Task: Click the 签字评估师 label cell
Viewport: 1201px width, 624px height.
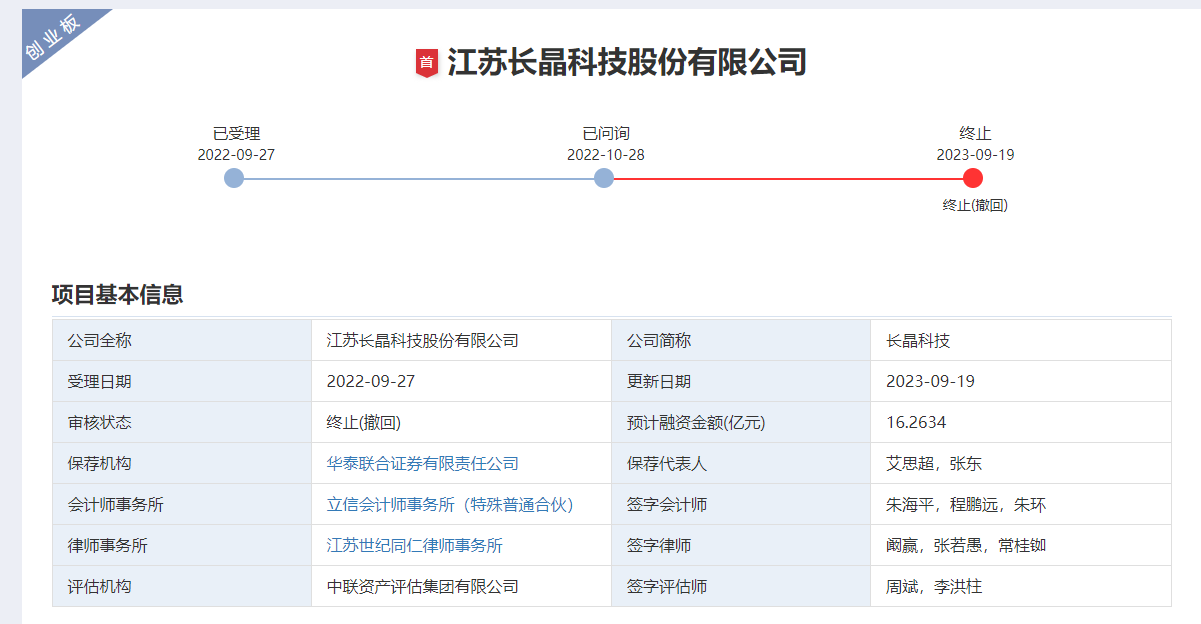Action: point(741,586)
